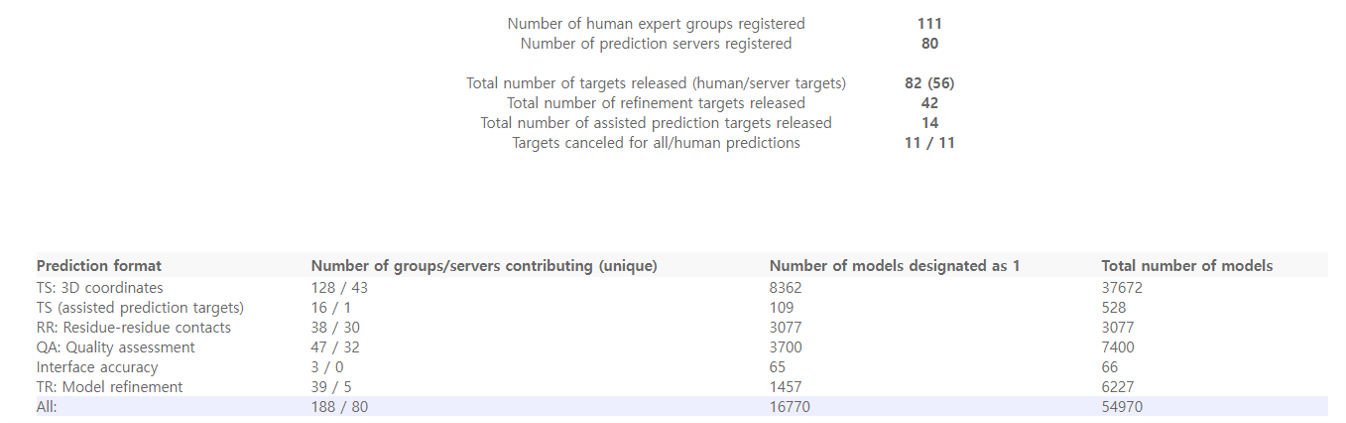Screen dimensions: 1346x423
Task: Click 'Number of prediction servers registered' text
Action: [656, 43]
